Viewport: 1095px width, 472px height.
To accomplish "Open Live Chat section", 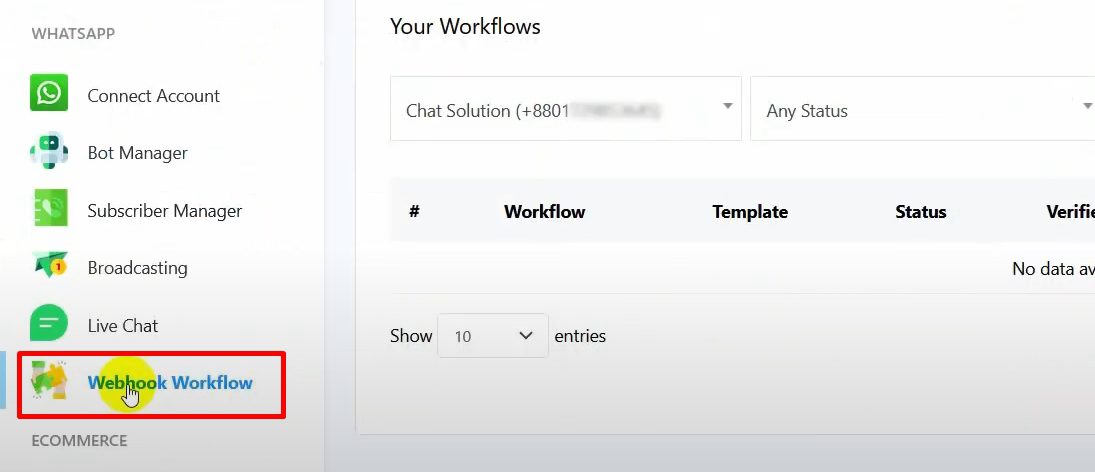I will (122, 326).
